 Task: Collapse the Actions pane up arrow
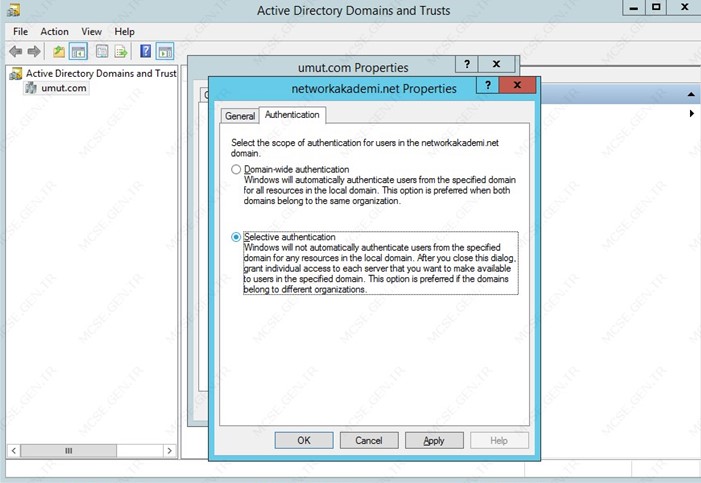pos(691,94)
